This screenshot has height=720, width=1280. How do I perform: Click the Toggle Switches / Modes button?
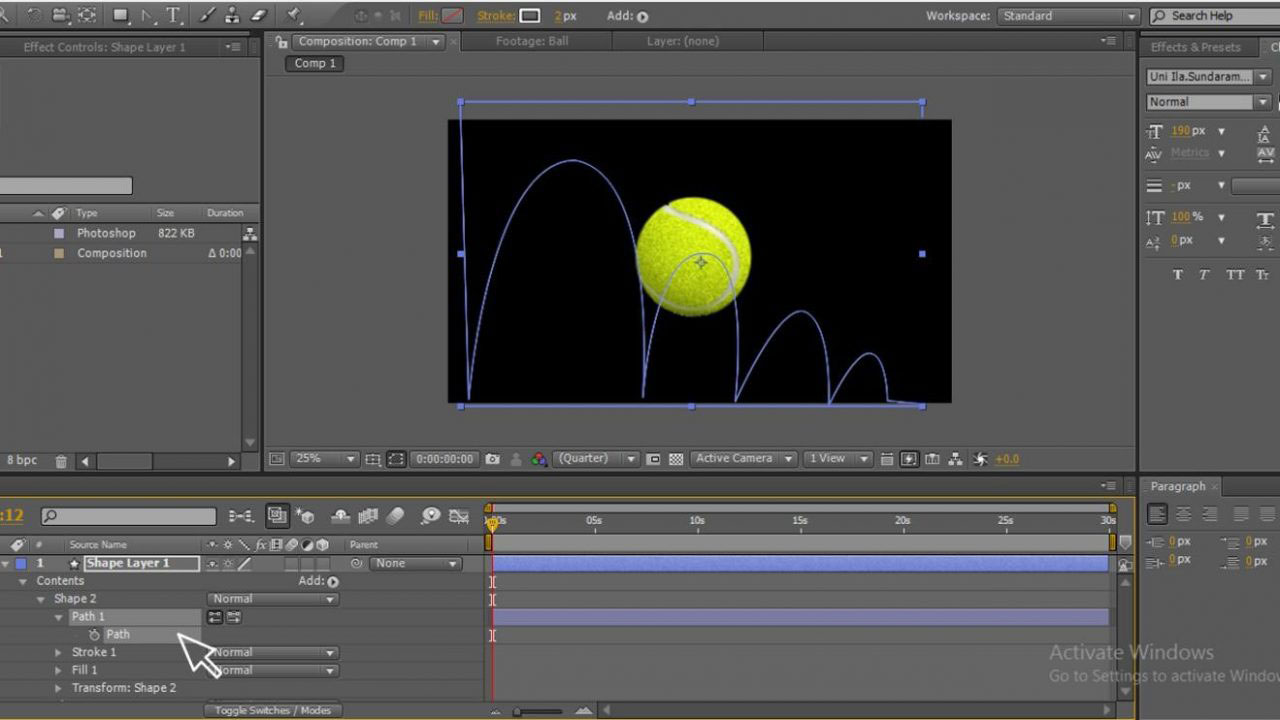click(272, 710)
